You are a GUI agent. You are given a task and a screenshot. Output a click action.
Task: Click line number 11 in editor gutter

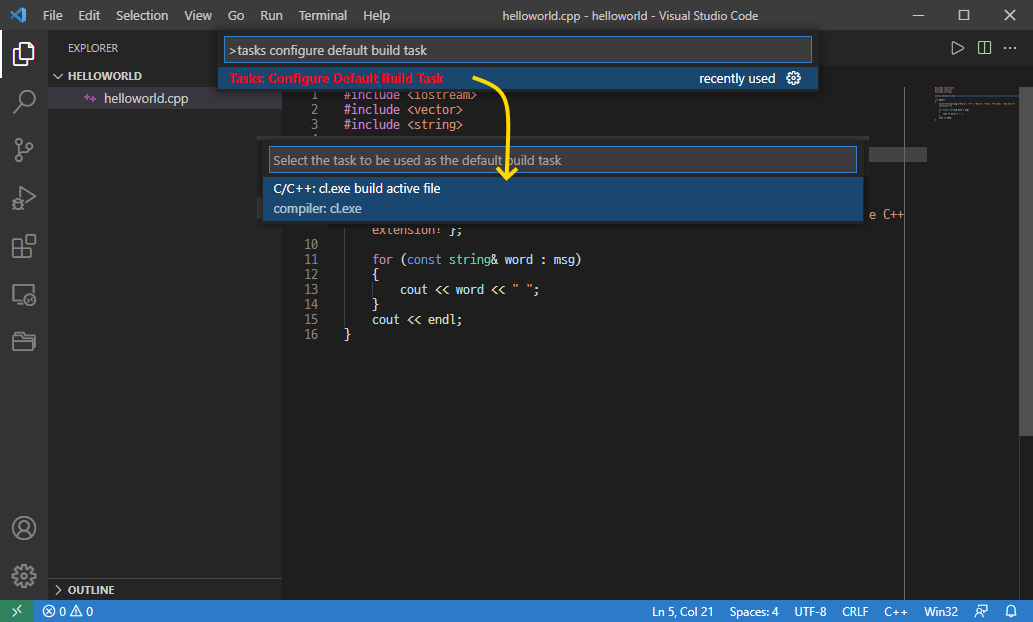coord(311,260)
